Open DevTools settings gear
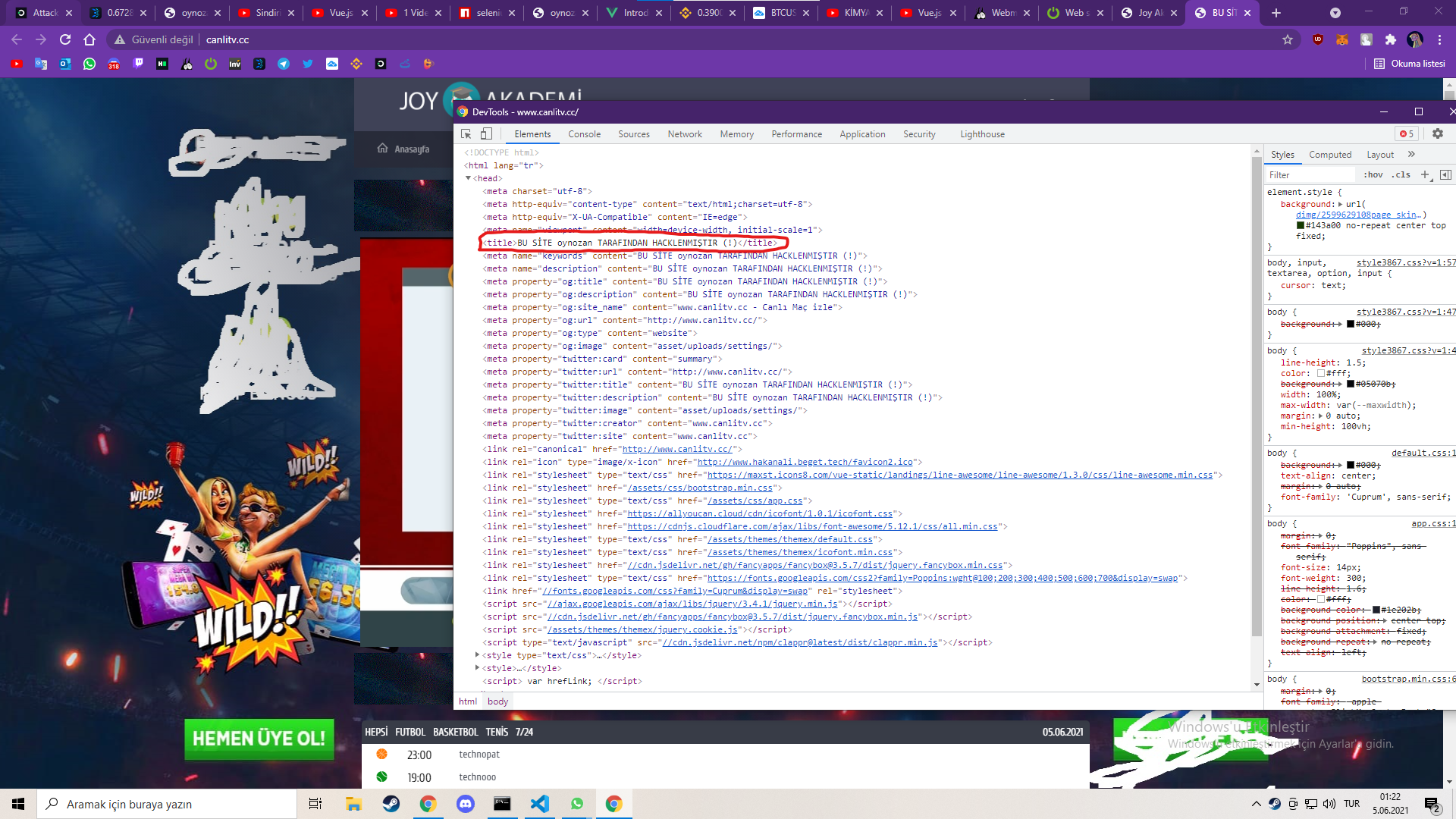 point(1437,134)
